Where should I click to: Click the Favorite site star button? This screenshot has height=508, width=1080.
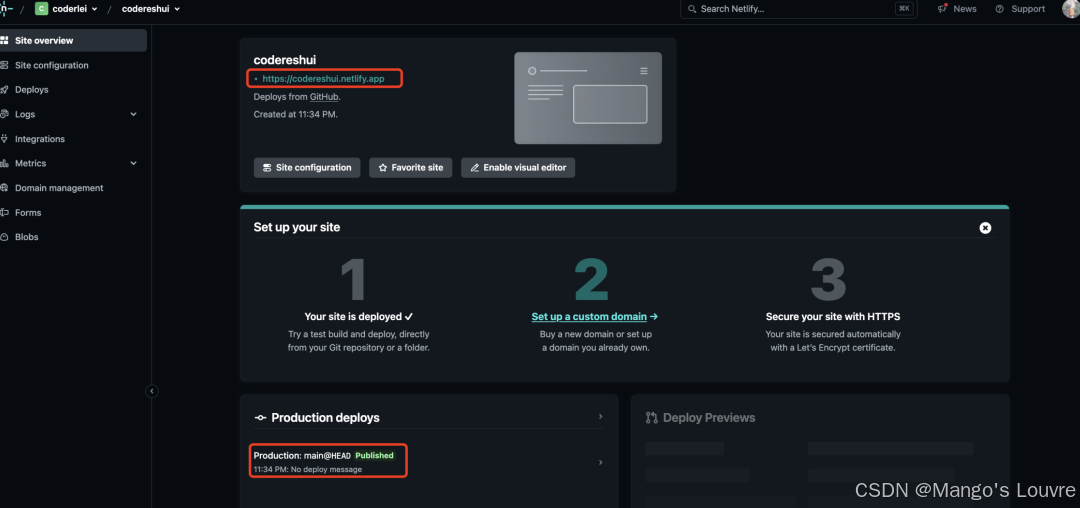point(410,168)
